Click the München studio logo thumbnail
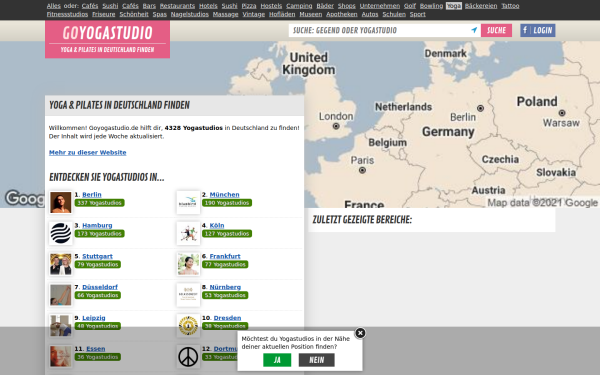The width and height of the screenshot is (600, 375). (188, 202)
